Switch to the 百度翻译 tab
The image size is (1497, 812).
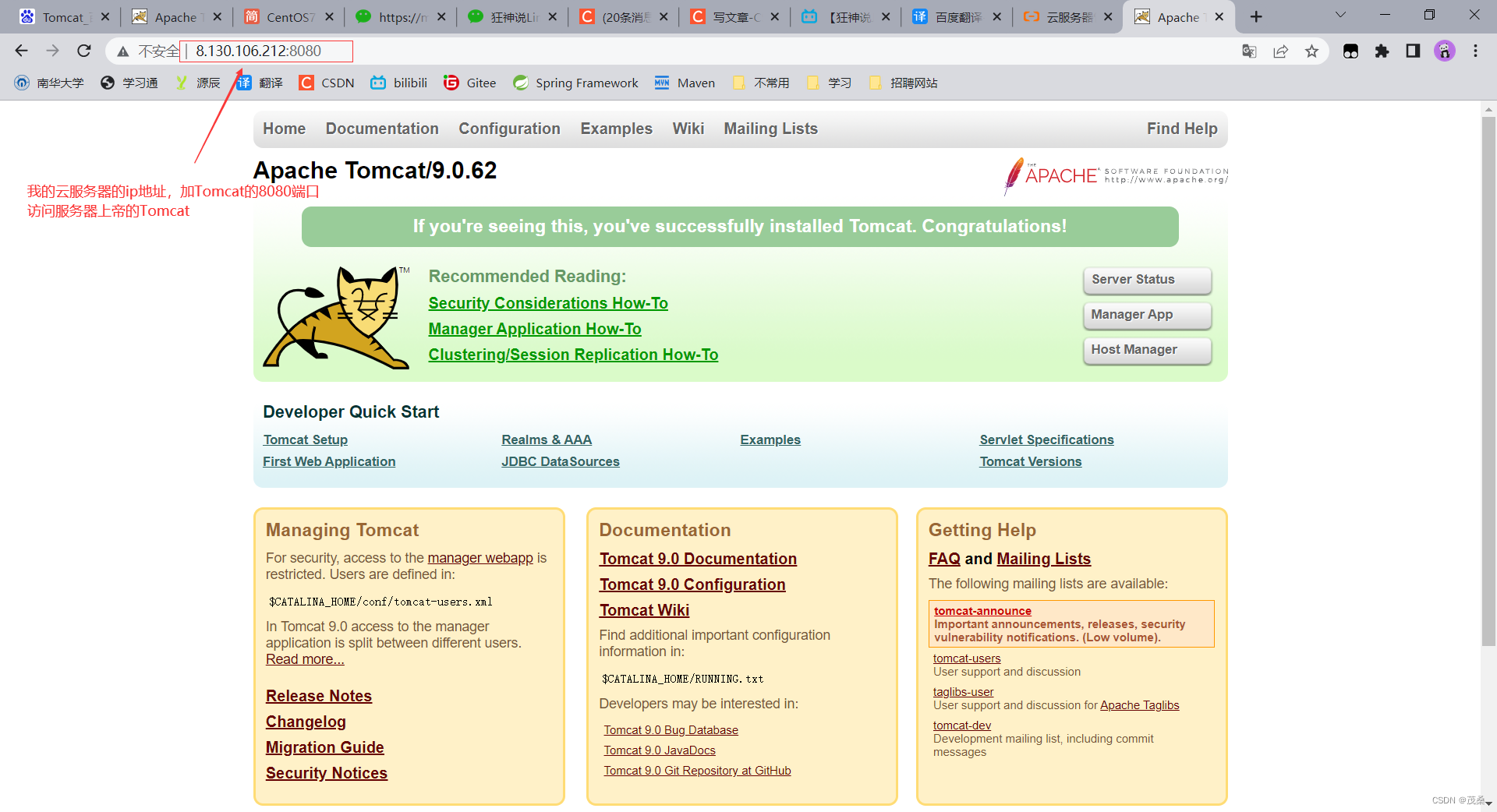tap(956, 16)
